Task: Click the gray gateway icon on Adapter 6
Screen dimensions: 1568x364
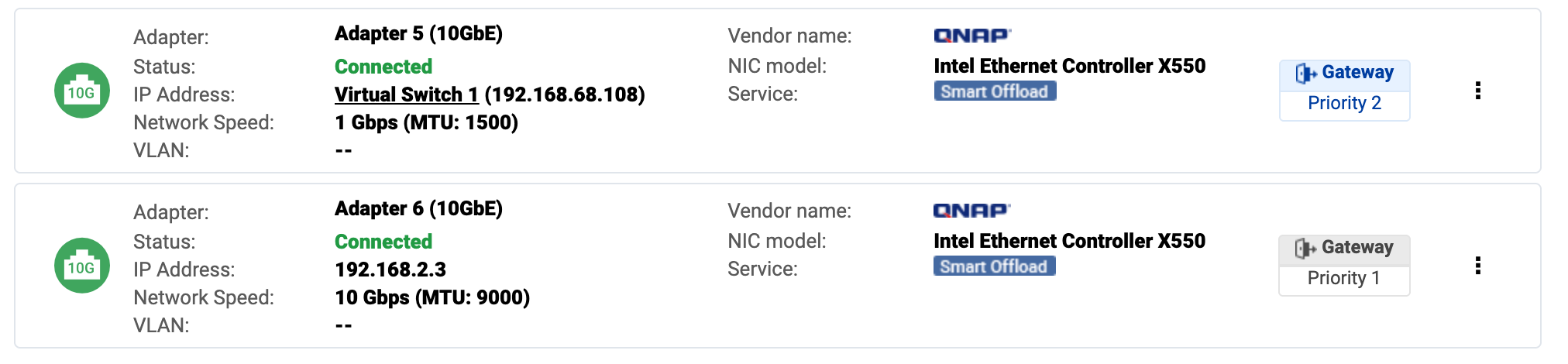Action: (1305, 249)
